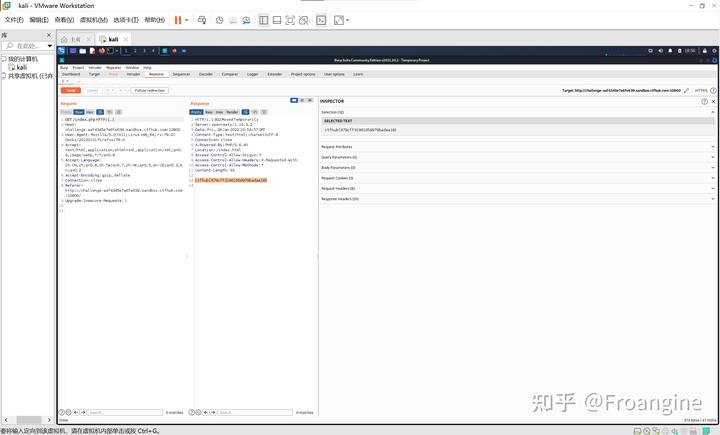
Task: Collapse the Selection section in Inspector
Action: (713, 112)
